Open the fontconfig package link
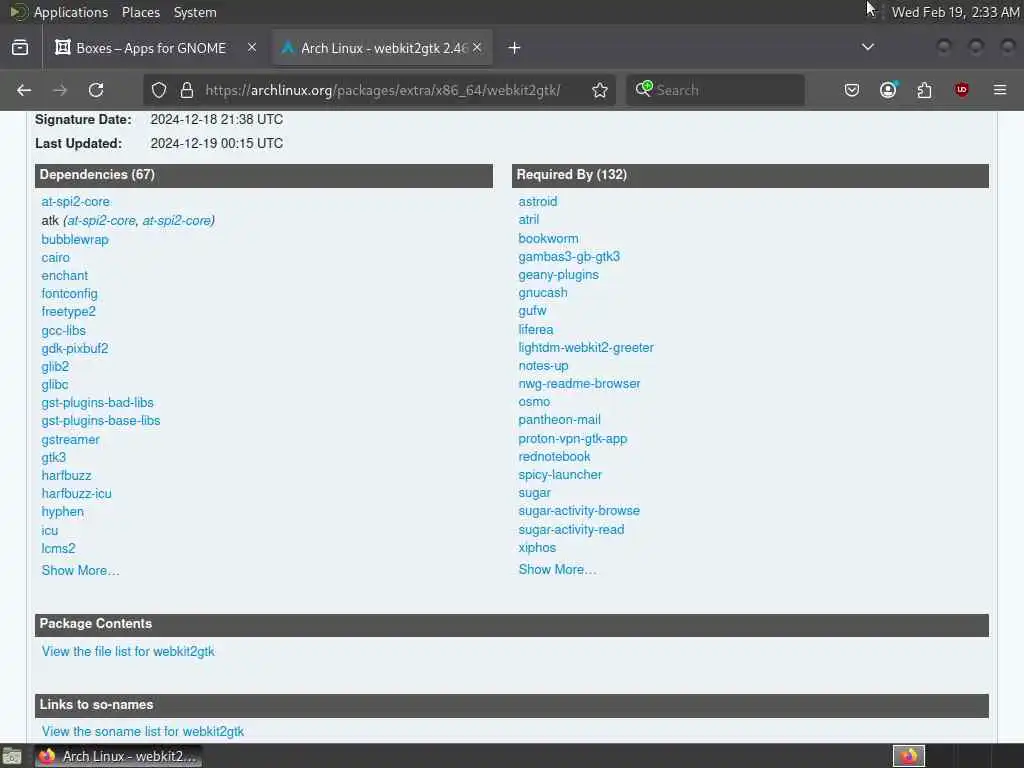 [69, 294]
